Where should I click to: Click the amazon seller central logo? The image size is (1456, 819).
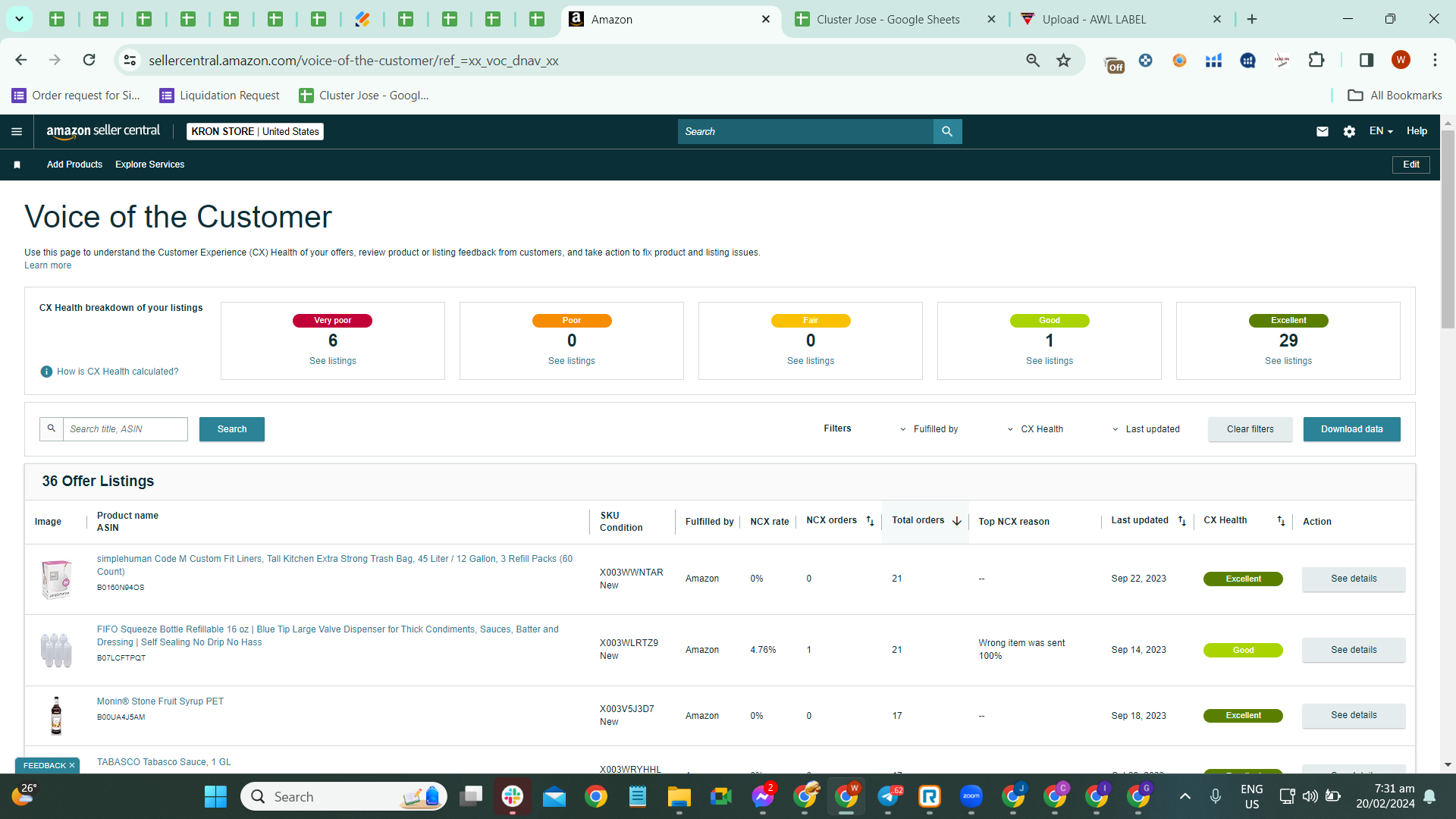point(103,131)
